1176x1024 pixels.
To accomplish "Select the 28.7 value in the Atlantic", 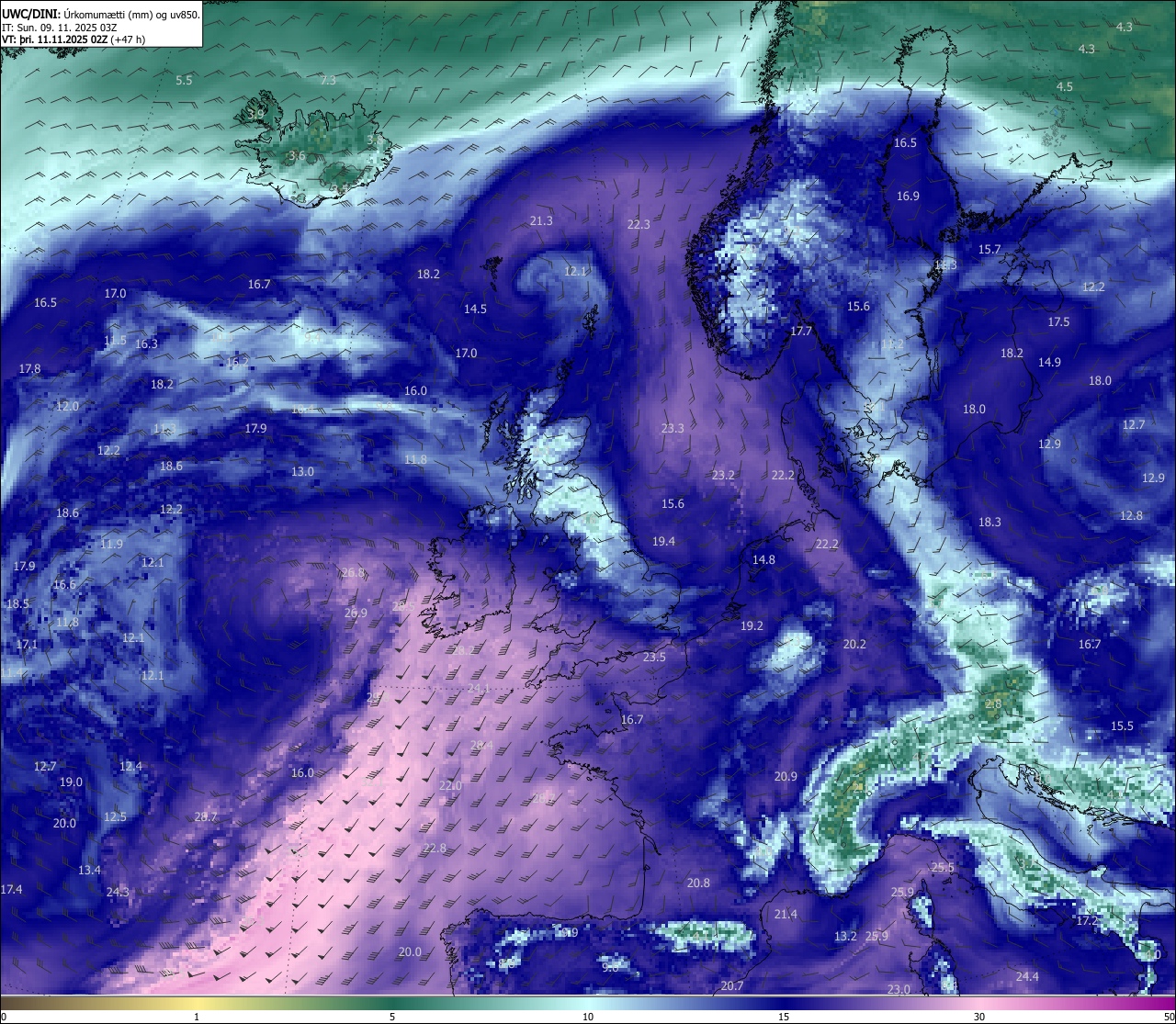I will [x=206, y=817].
